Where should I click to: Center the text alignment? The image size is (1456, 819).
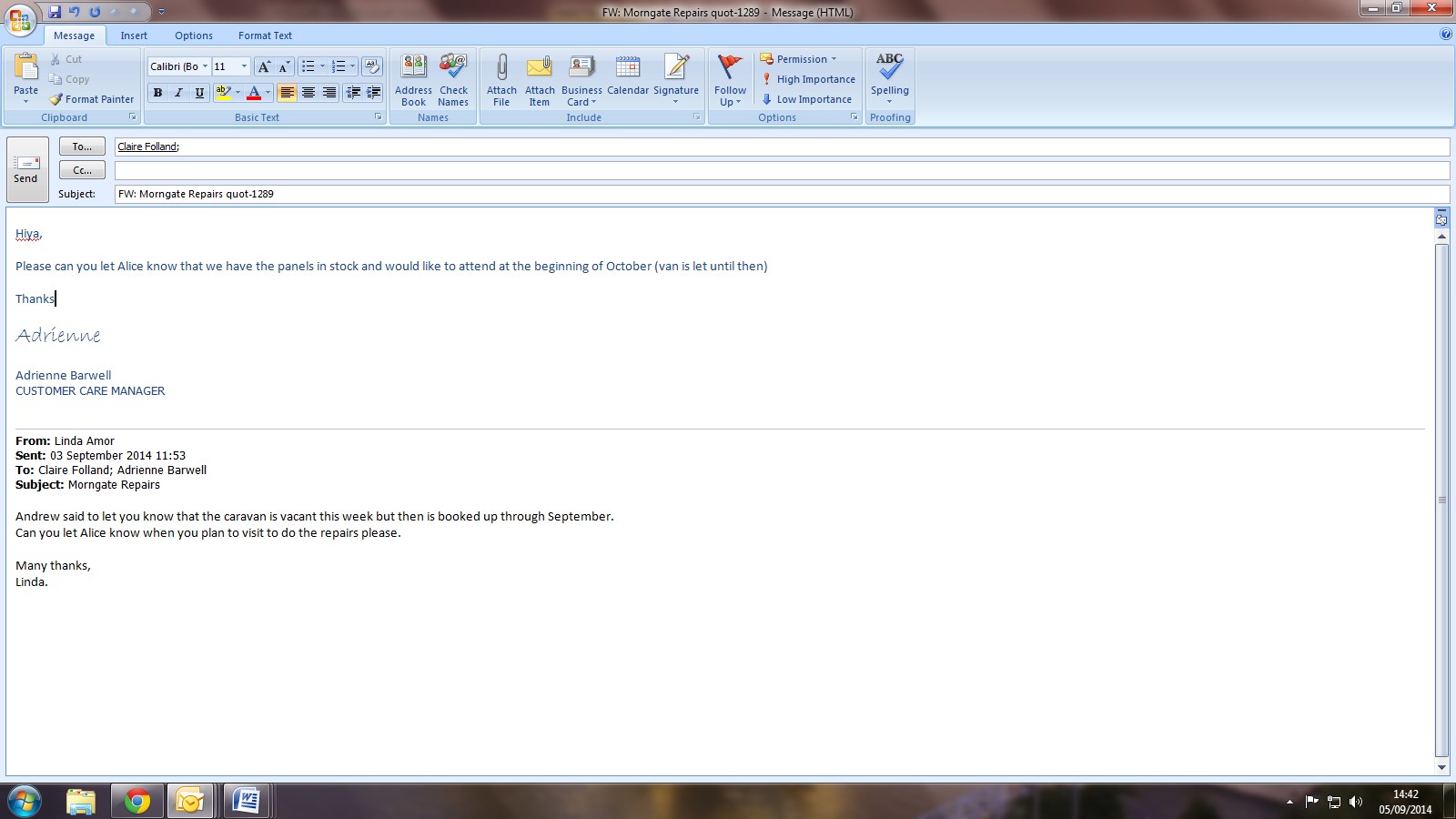click(308, 93)
